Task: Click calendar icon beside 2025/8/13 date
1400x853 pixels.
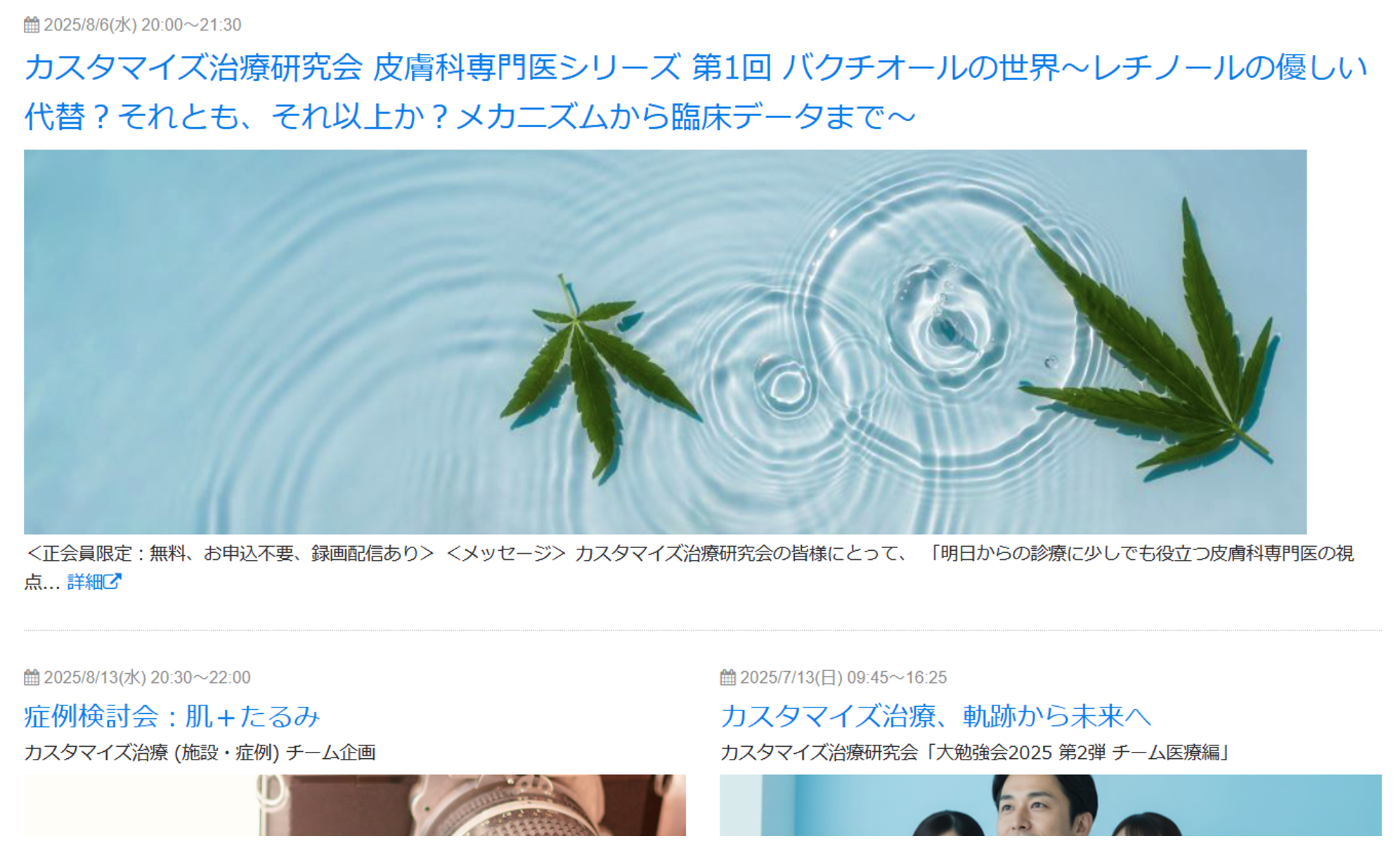Action: pos(32,677)
